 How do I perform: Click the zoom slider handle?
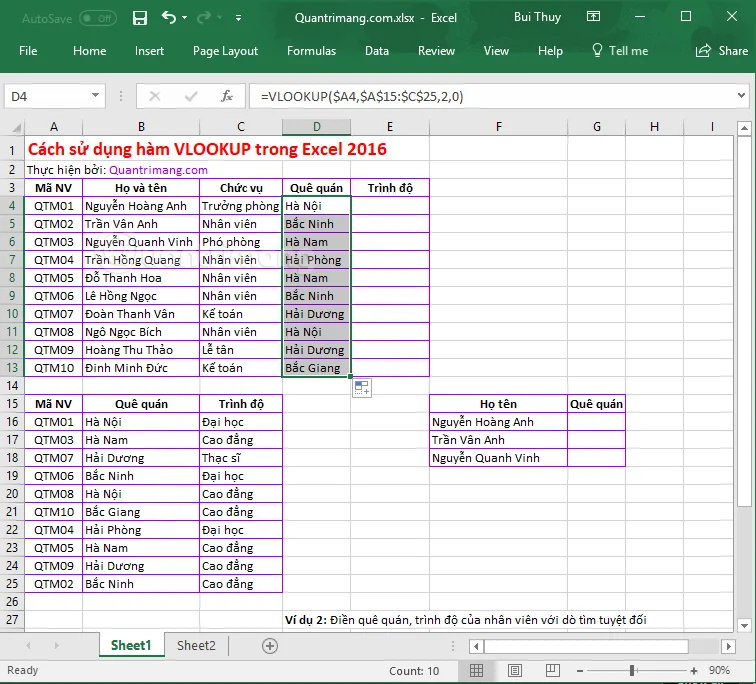pos(632,671)
